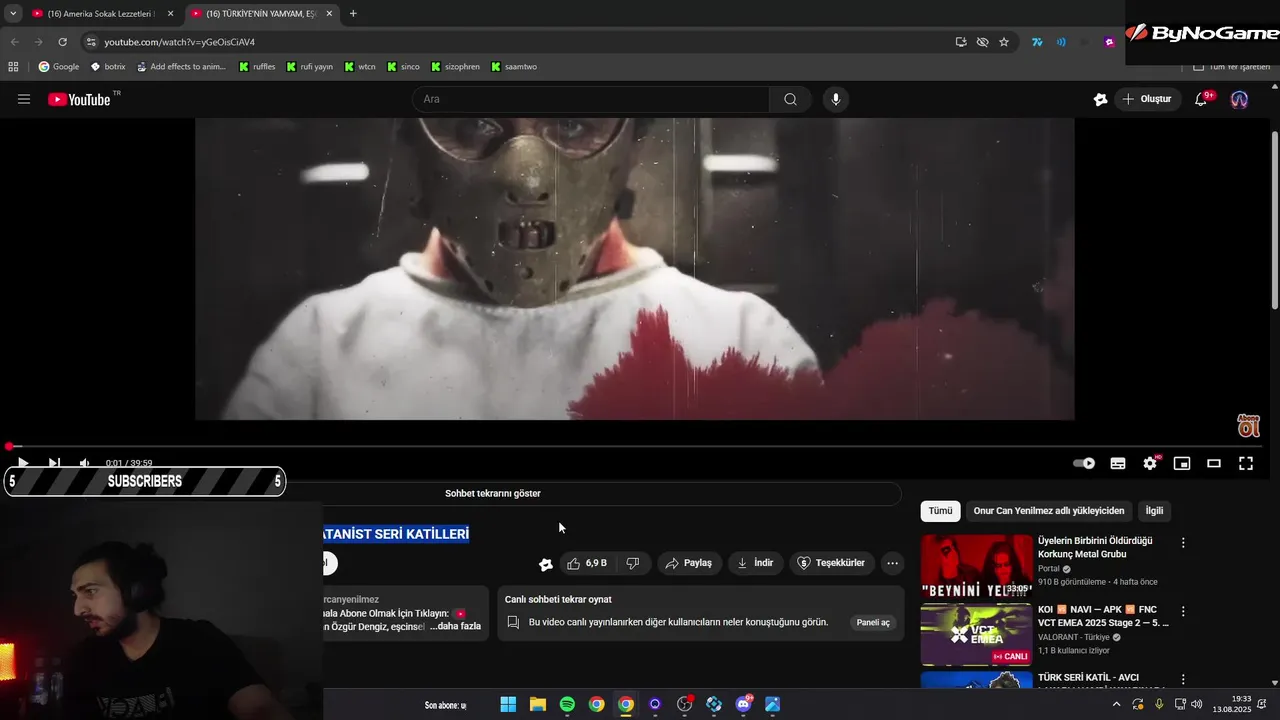Reload the current page
Image resolution: width=1280 pixels, height=720 pixels.
62,42
